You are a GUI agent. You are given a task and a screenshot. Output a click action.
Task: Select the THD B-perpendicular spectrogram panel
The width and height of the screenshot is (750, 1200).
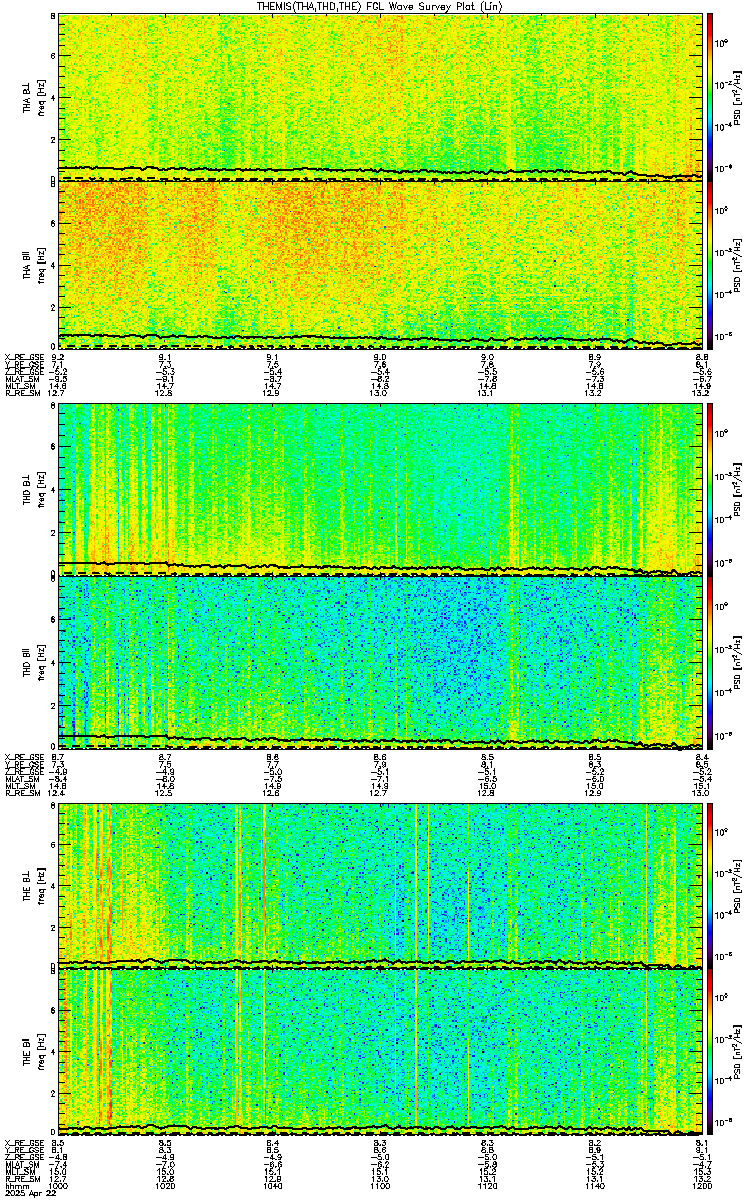click(x=378, y=489)
